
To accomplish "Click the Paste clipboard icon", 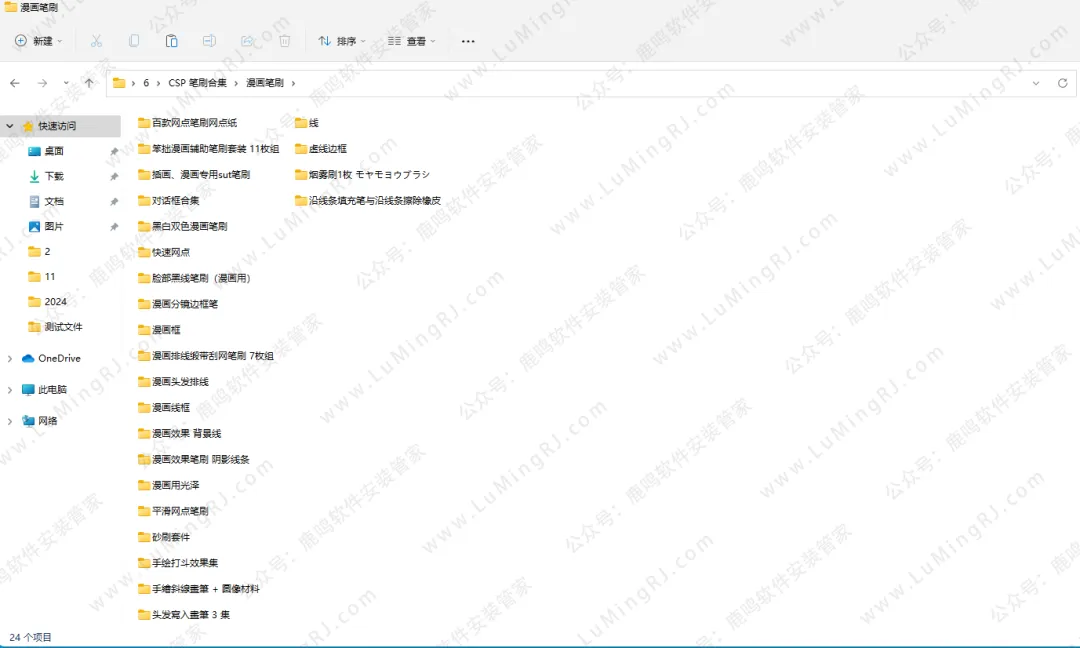I will 171,41.
